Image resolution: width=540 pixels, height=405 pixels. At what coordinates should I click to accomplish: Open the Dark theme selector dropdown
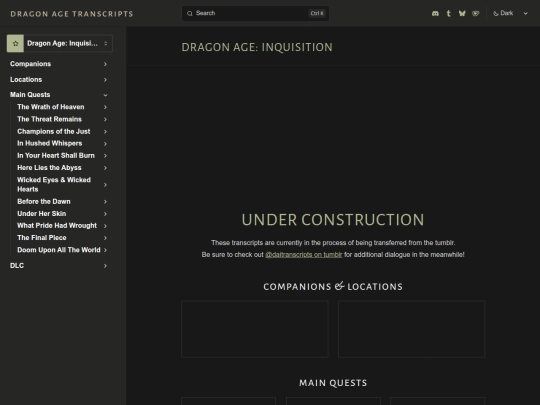pos(510,13)
